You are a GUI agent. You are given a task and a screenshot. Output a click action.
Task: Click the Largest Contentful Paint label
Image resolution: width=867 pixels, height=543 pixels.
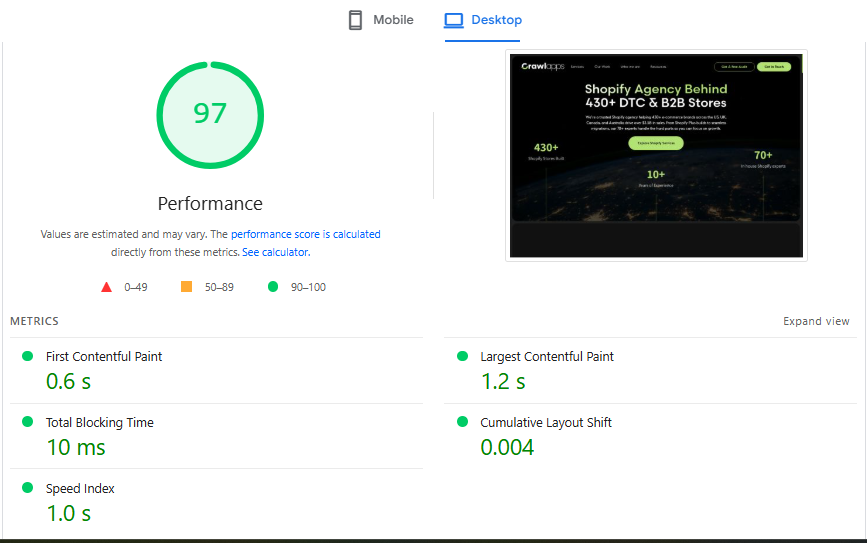pyautogui.click(x=547, y=357)
